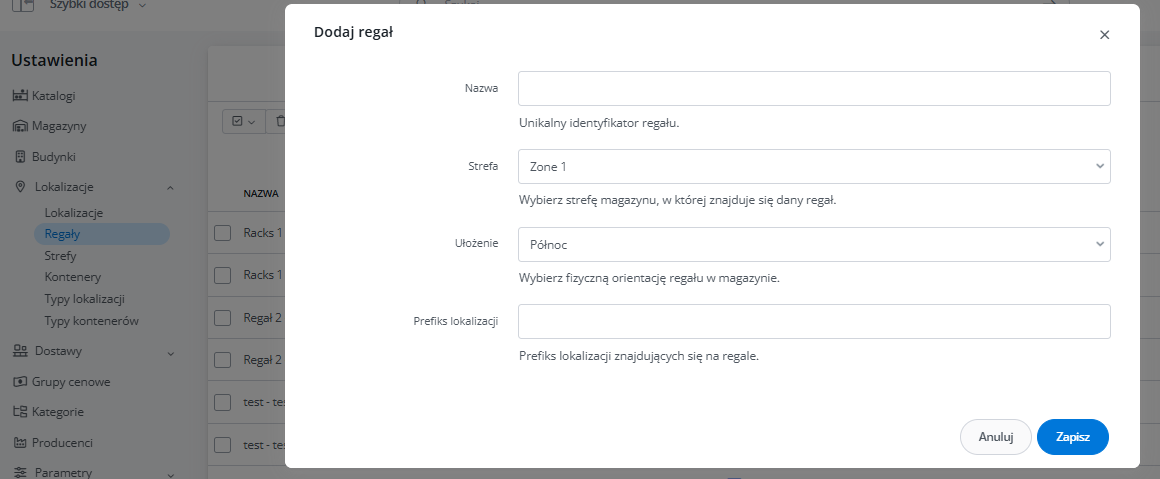The image size is (1160, 479).
Task: Click the Katalogi icon in sidebar
Action: tap(20, 96)
